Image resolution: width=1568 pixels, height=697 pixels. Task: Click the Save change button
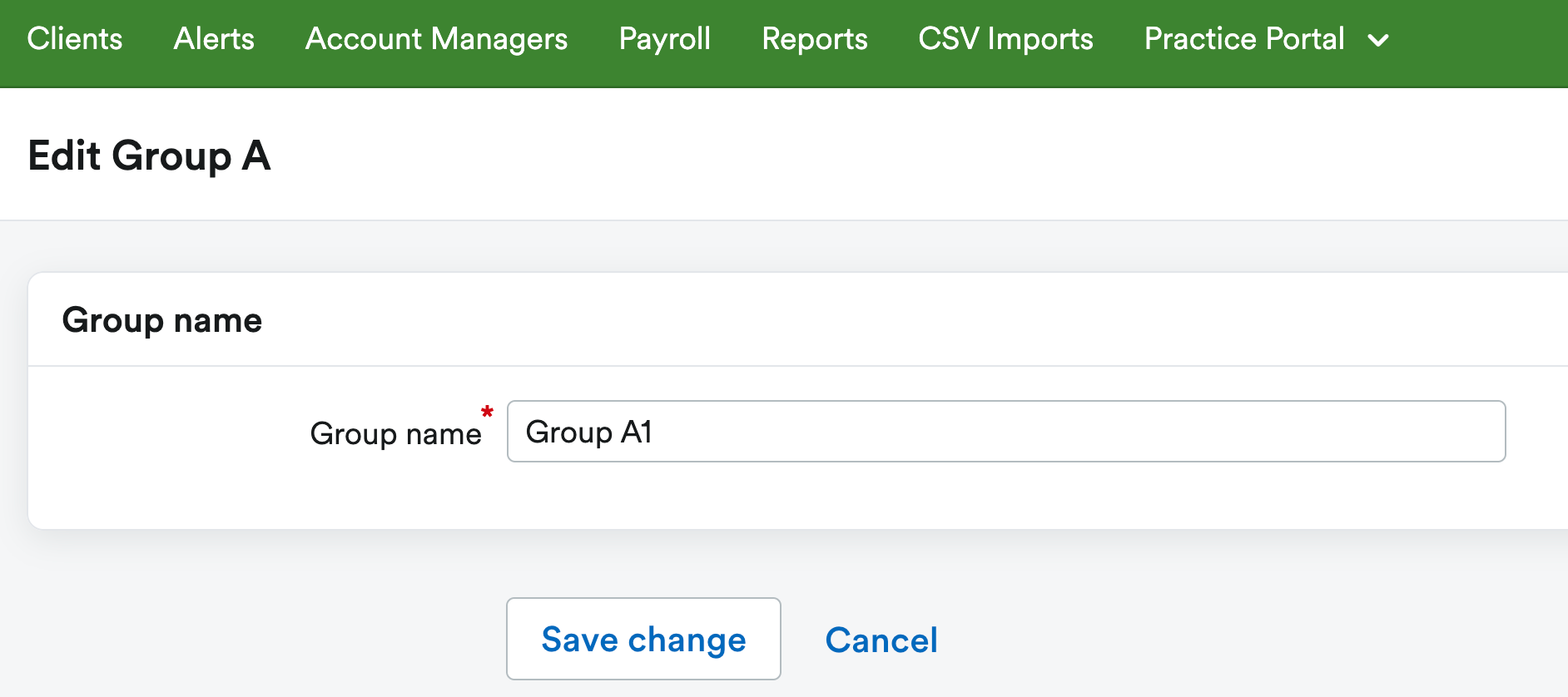point(643,639)
